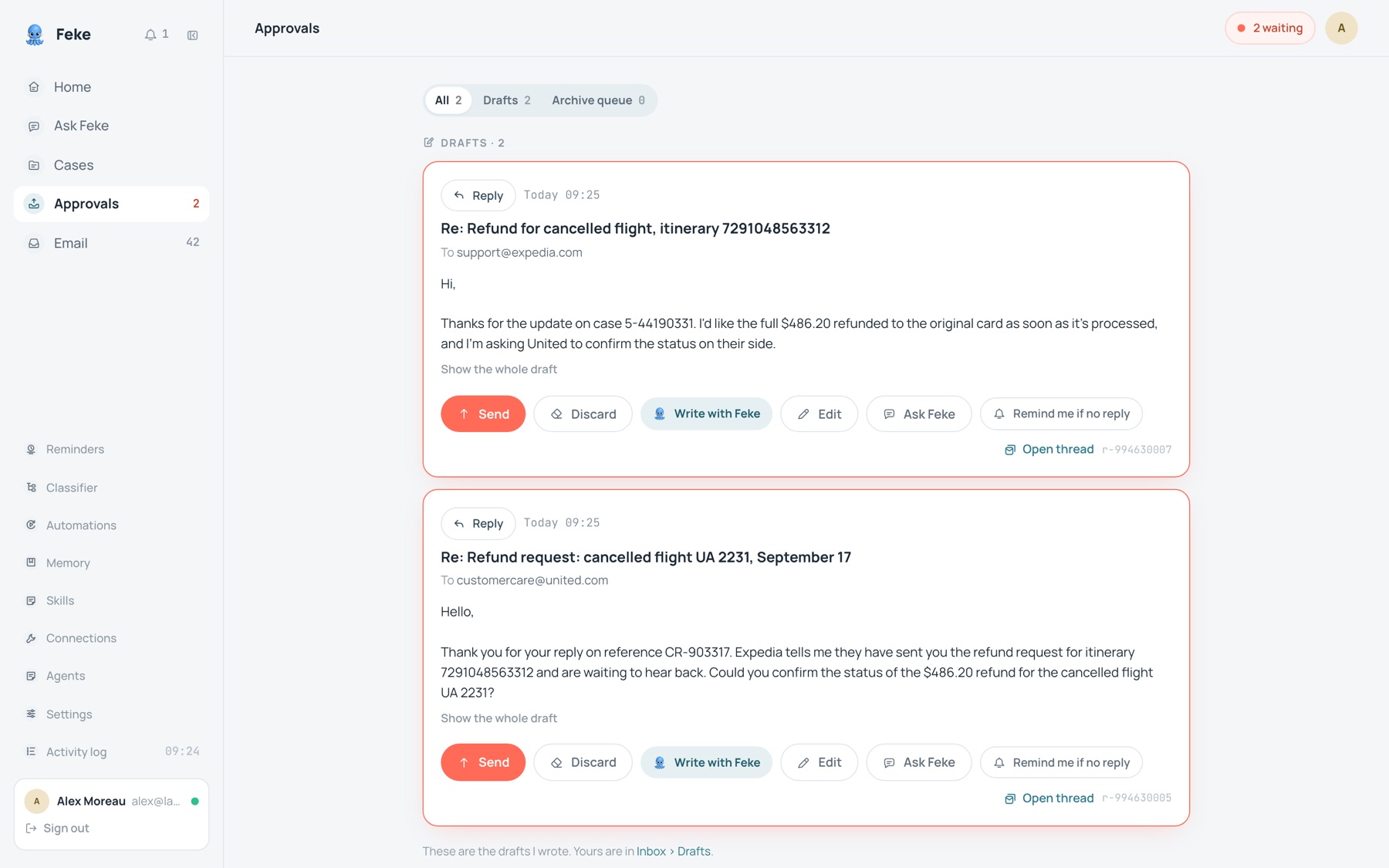This screenshot has width=1389, height=868.
Task: Open the Activity log
Action: coord(111,751)
